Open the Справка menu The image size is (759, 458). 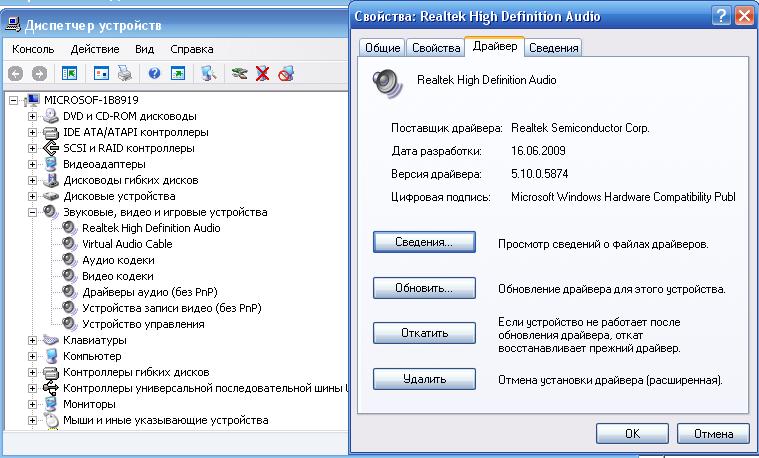click(192, 49)
